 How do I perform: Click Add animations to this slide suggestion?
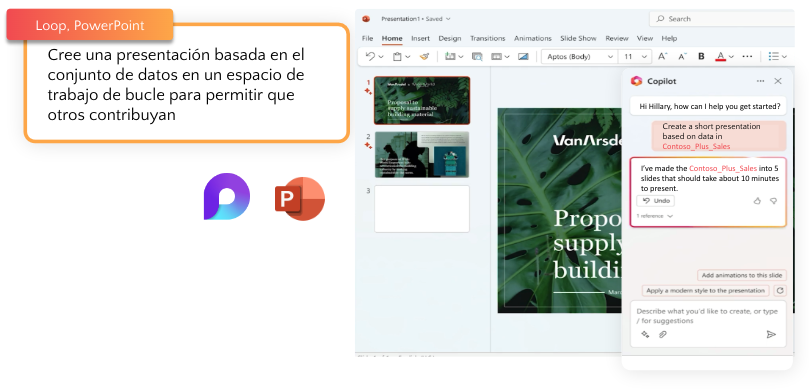(x=742, y=275)
